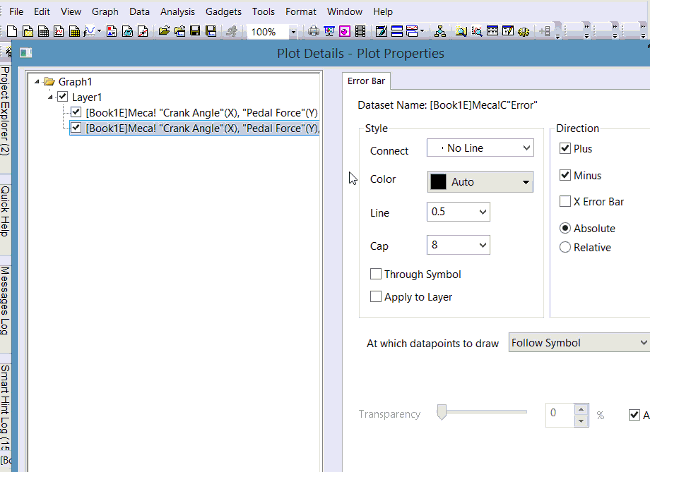Click the New Layout toolbar icon
The image size is (684, 498).
coord(112,31)
